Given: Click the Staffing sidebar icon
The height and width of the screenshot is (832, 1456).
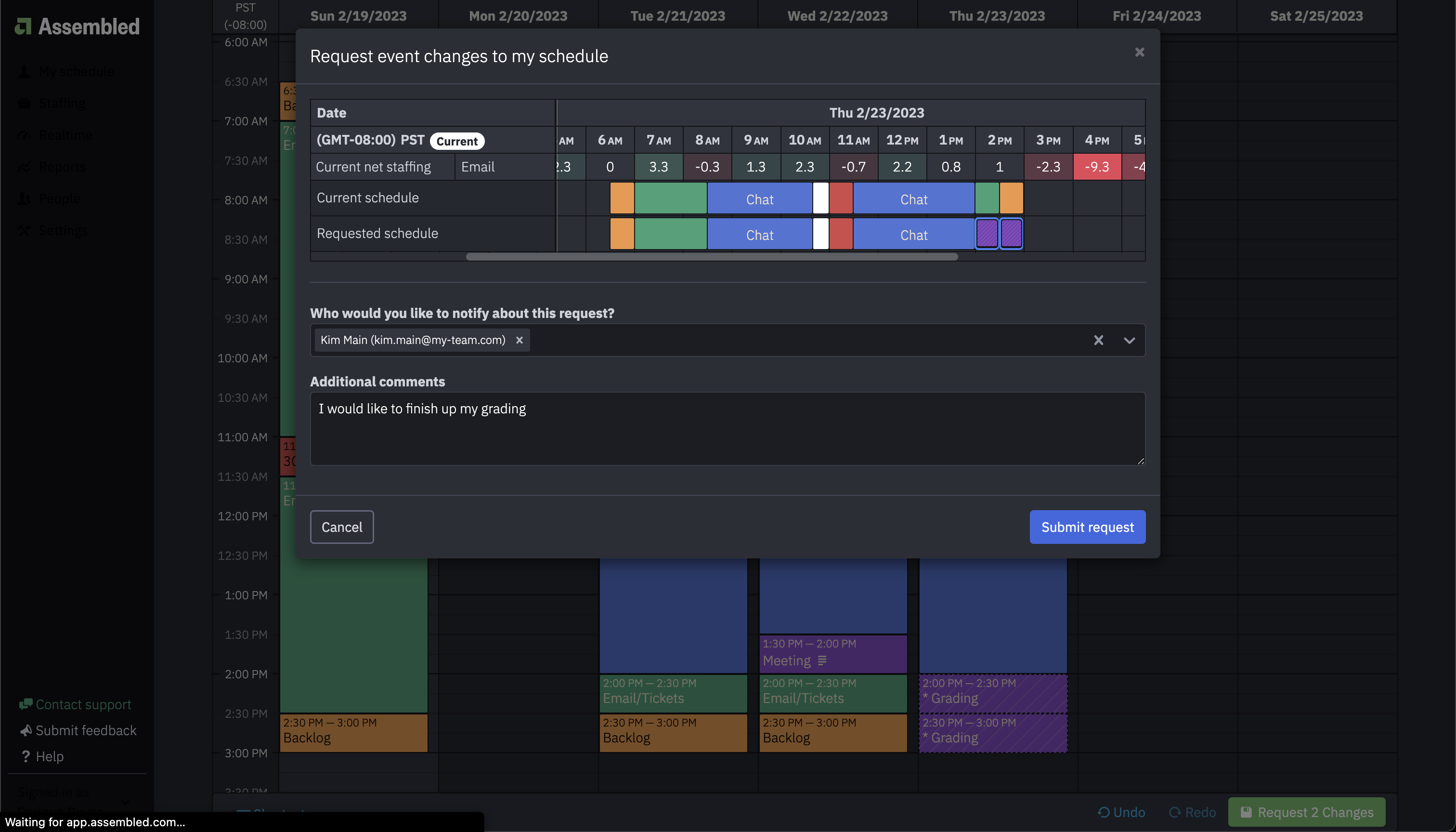Looking at the screenshot, I should pyautogui.click(x=24, y=103).
